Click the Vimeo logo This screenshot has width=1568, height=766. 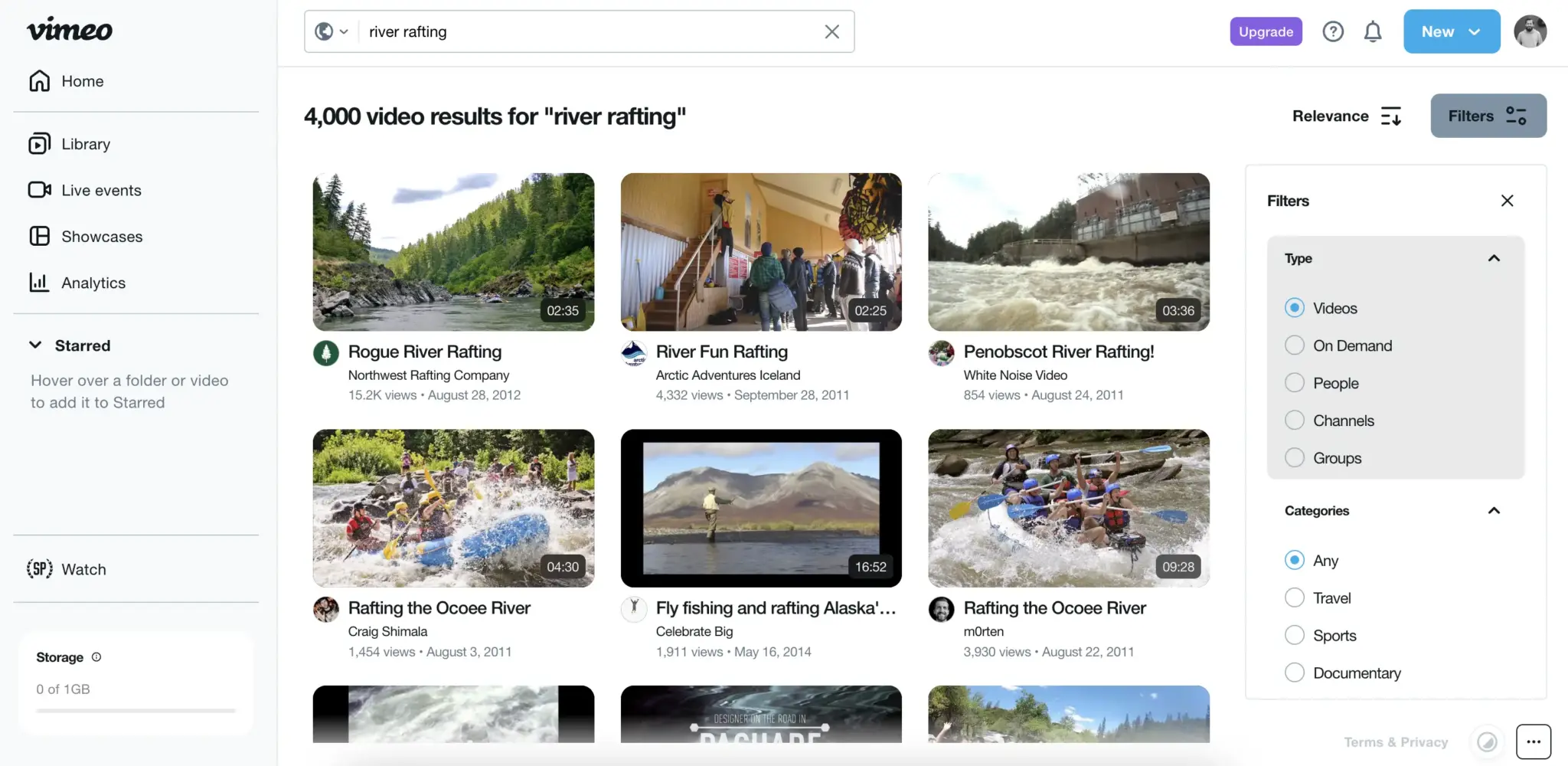(x=70, y=30)
